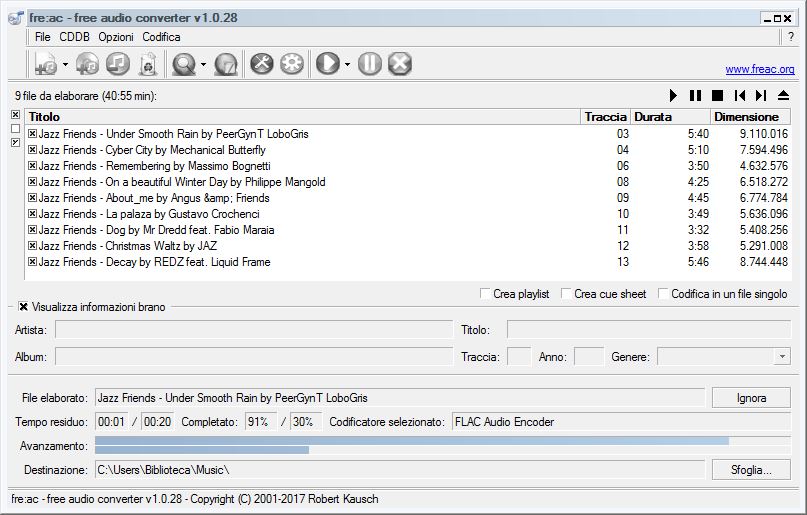Click the Album input field

(254, 356)
